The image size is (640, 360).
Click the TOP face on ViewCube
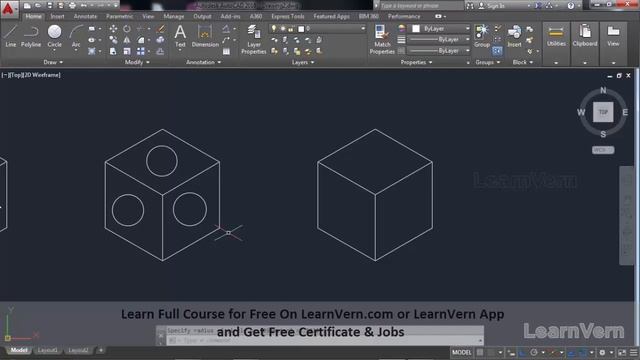(x=603, y=112)
